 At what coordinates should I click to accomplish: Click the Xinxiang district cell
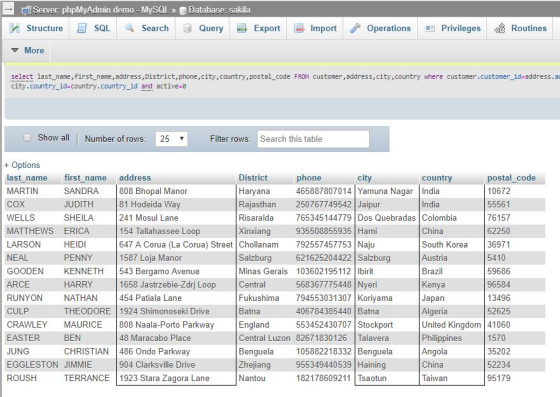click(254, 231)
